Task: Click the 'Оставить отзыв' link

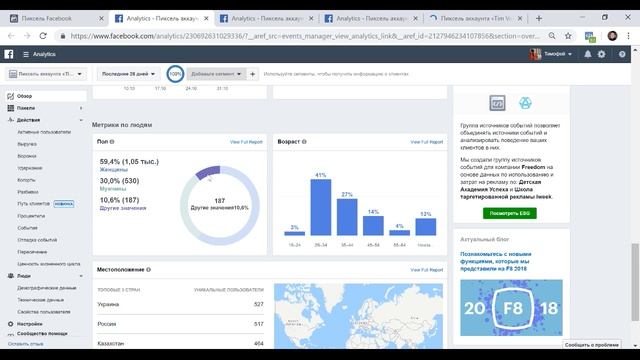Action: click(25, 344)
